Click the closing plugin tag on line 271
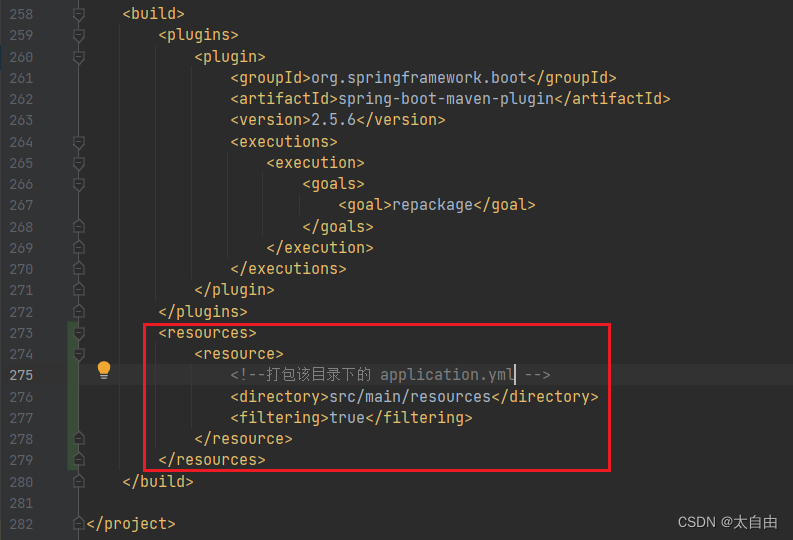Image resolution: width=793 pixels, height=540 pixels. point(235,290)
